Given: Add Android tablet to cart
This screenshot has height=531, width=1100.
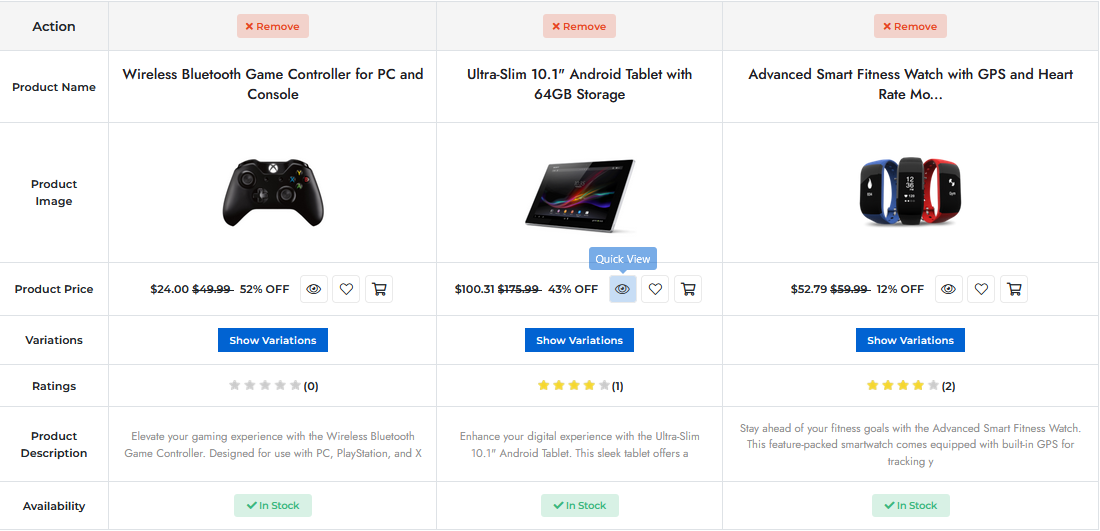Looking at the screenshot, I should click(688, 289).
